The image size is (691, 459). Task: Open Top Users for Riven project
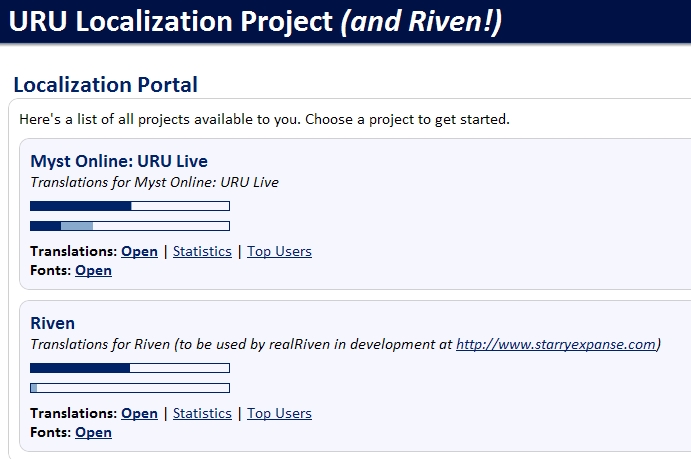pos(279,413)
